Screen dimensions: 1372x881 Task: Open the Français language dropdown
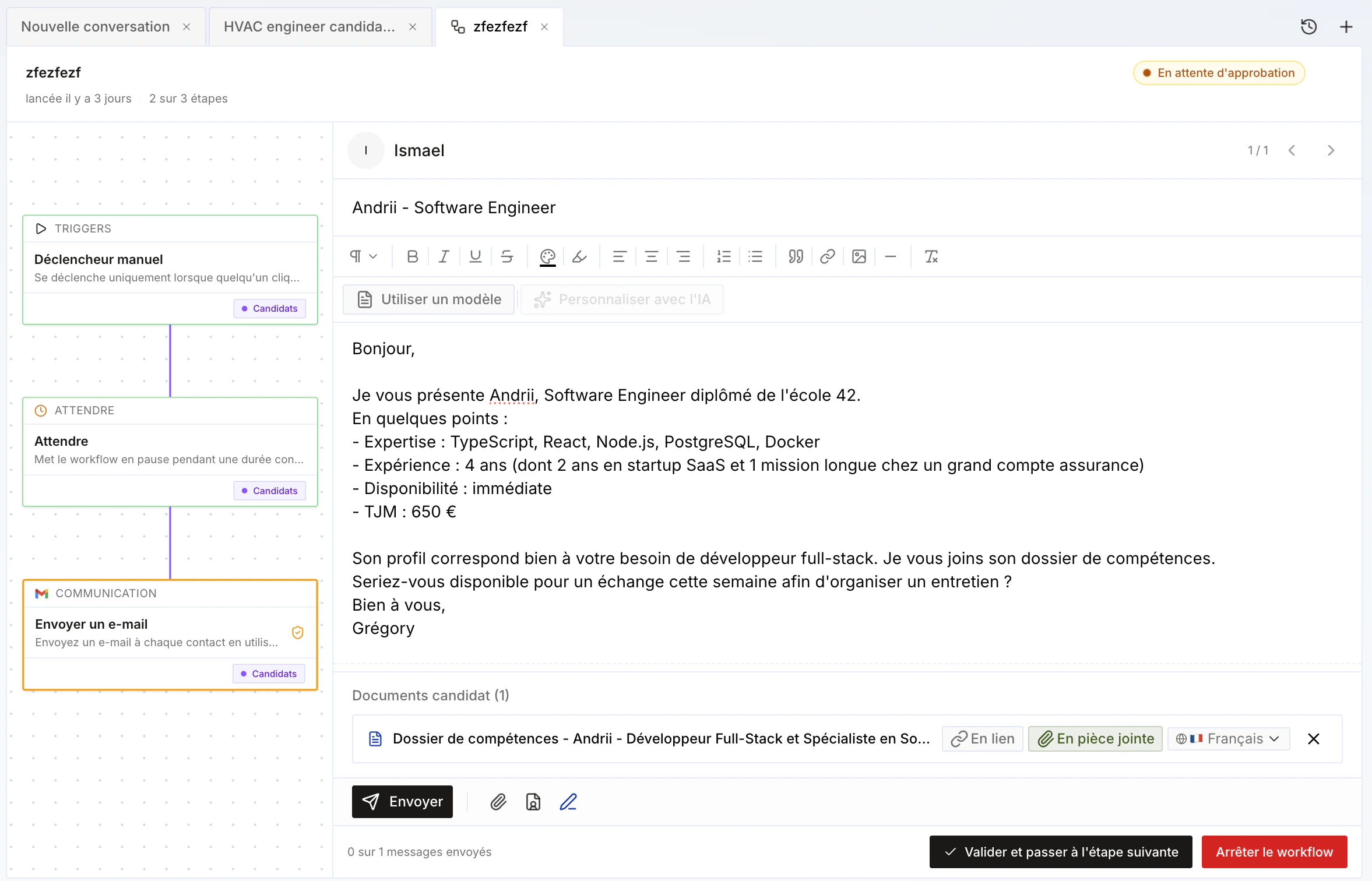pos(1228,739)
